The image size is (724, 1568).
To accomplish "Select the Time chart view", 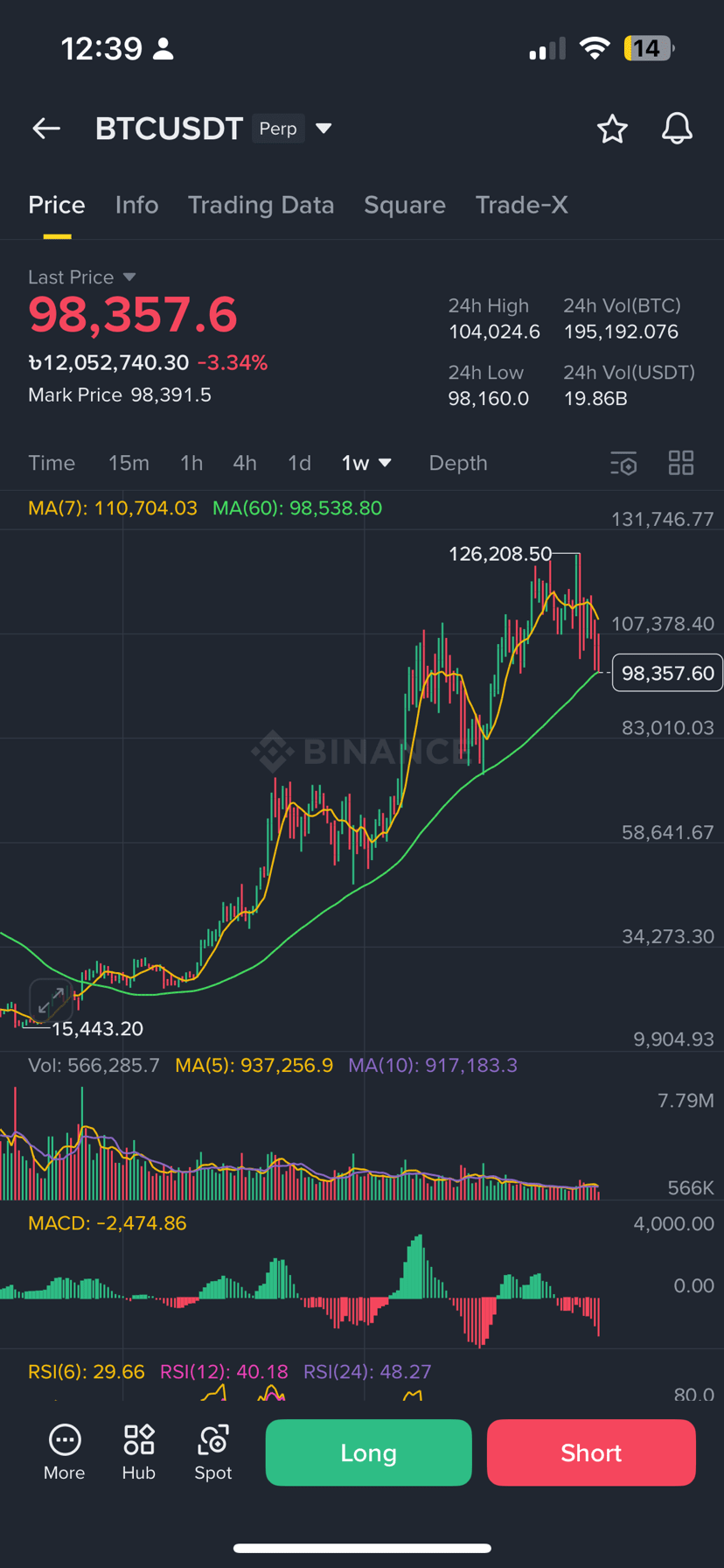I will coord(52,463).
